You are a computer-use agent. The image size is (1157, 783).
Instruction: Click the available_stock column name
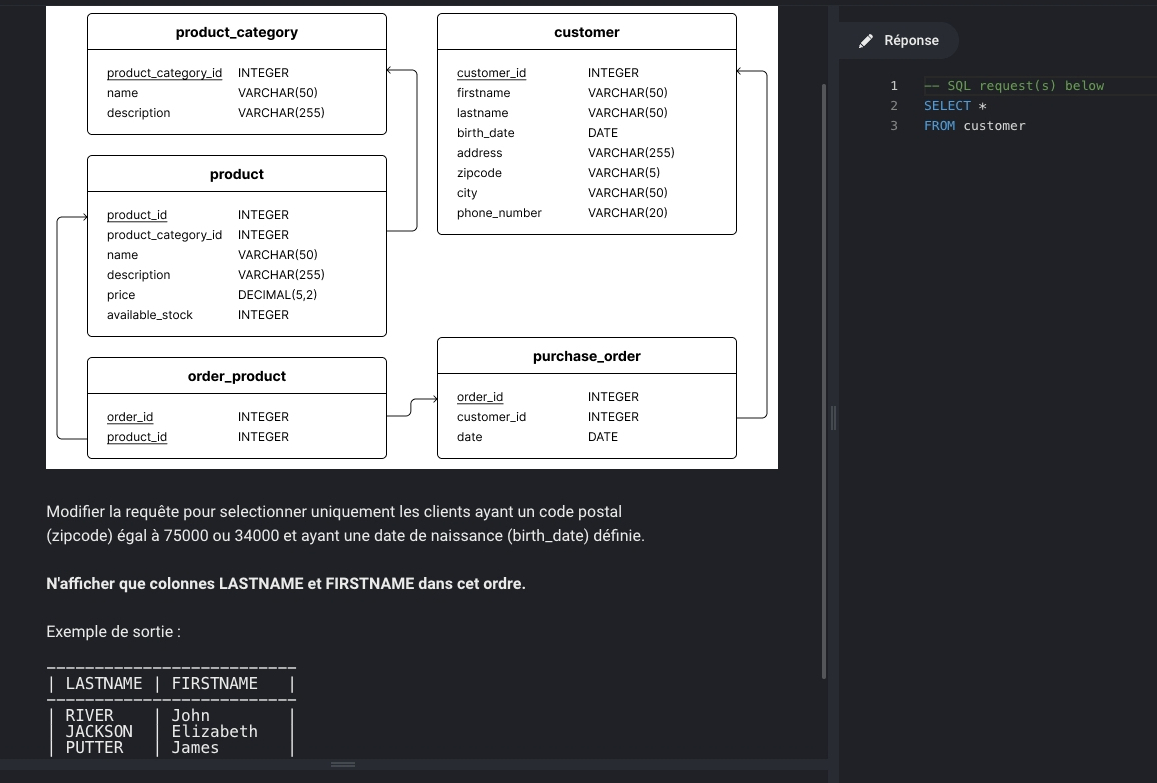tap(149, 314)
